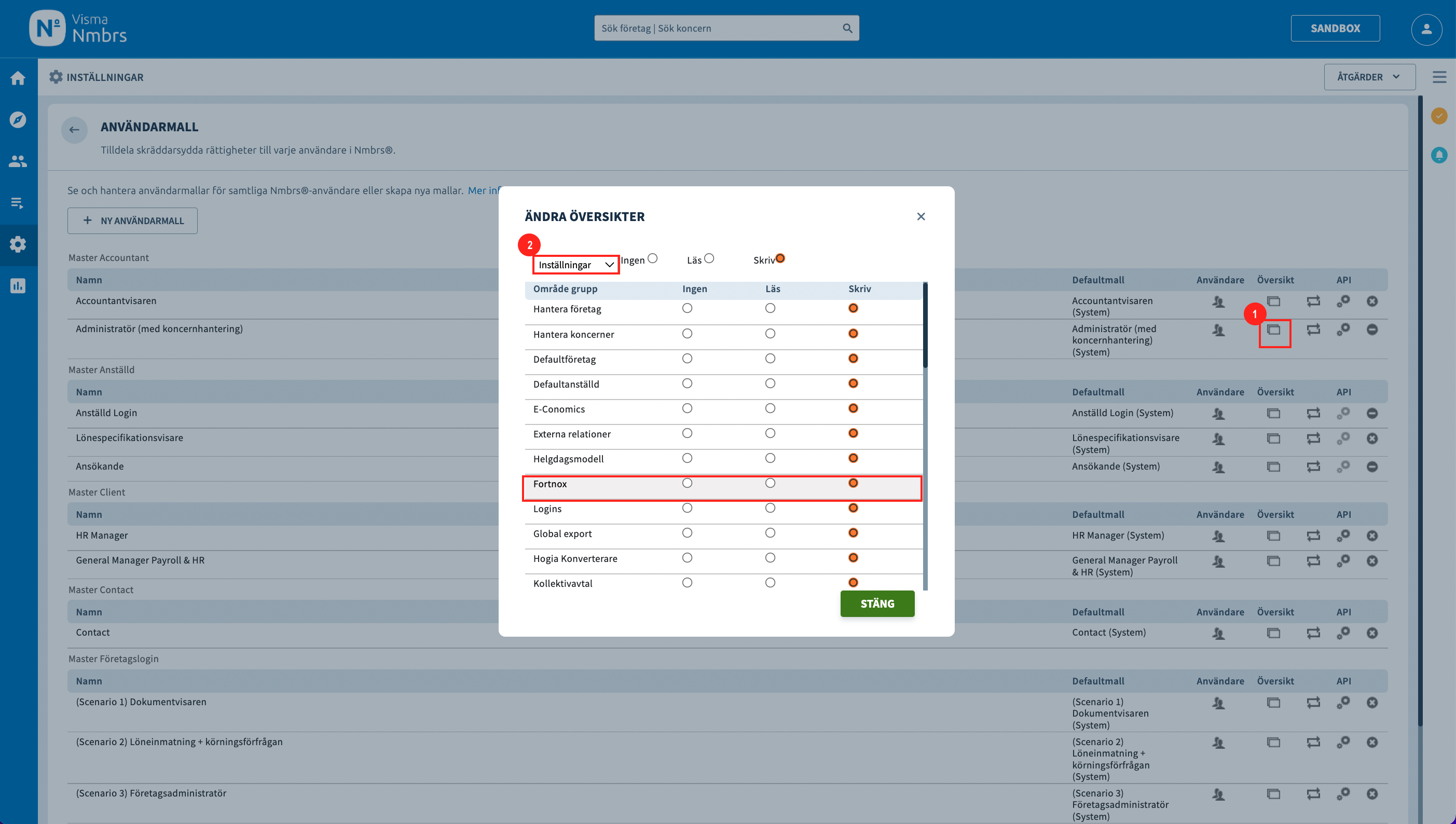1456x824 pixels.
Task: Click swap icon for Lönespecifikationsvisare row
Action: click(x=1313, y=438)
